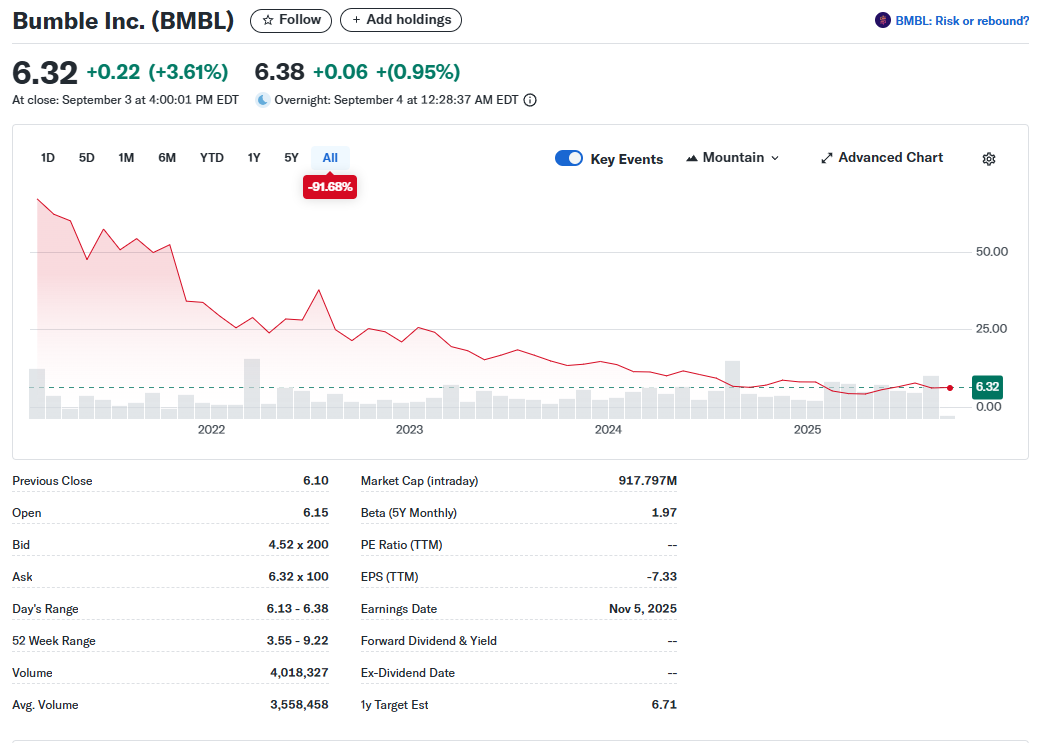Click the BMBL Risk or rebound avatar icon

883,21
